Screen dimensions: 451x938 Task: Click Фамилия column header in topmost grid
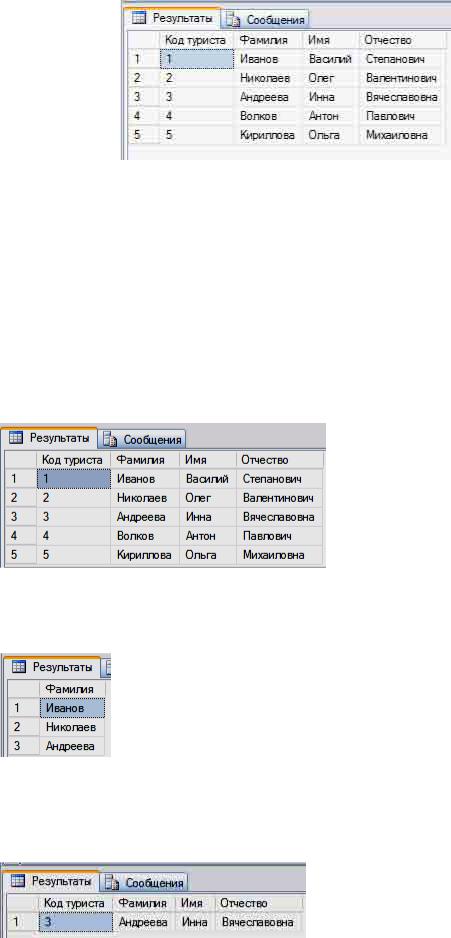[x=269, y=40]
